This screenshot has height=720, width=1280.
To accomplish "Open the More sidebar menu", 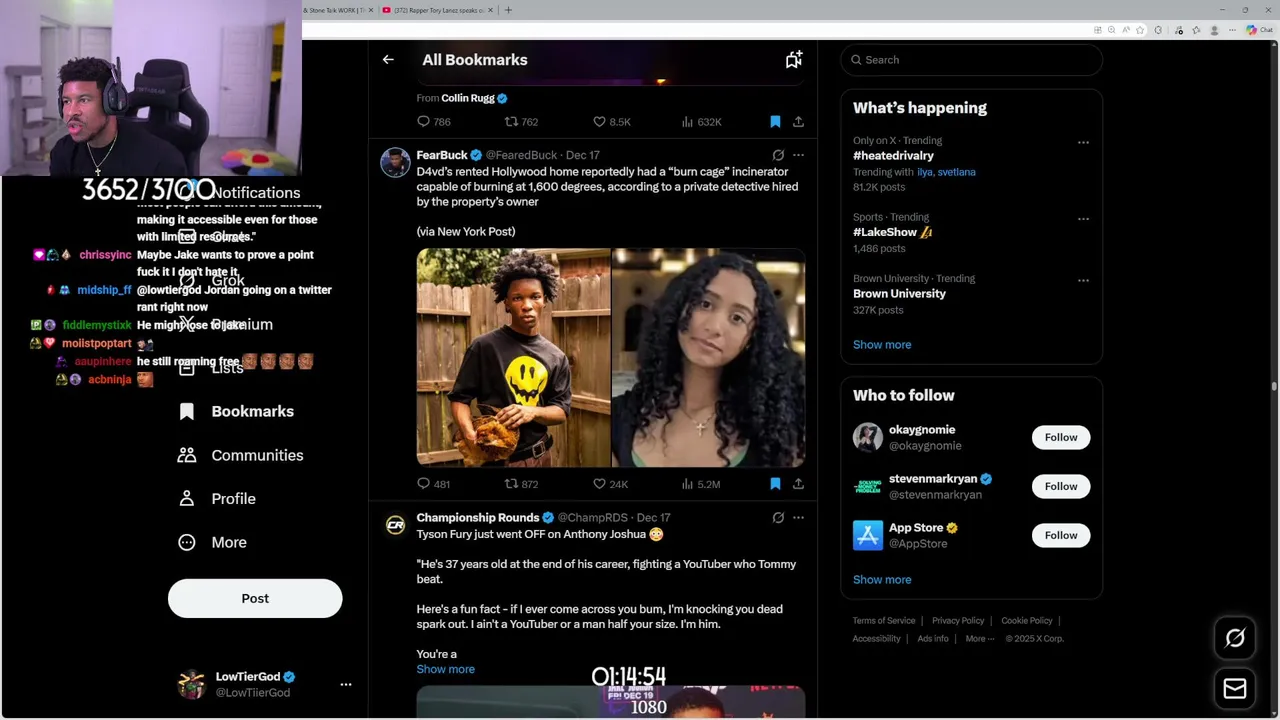I will click(211, 542).
